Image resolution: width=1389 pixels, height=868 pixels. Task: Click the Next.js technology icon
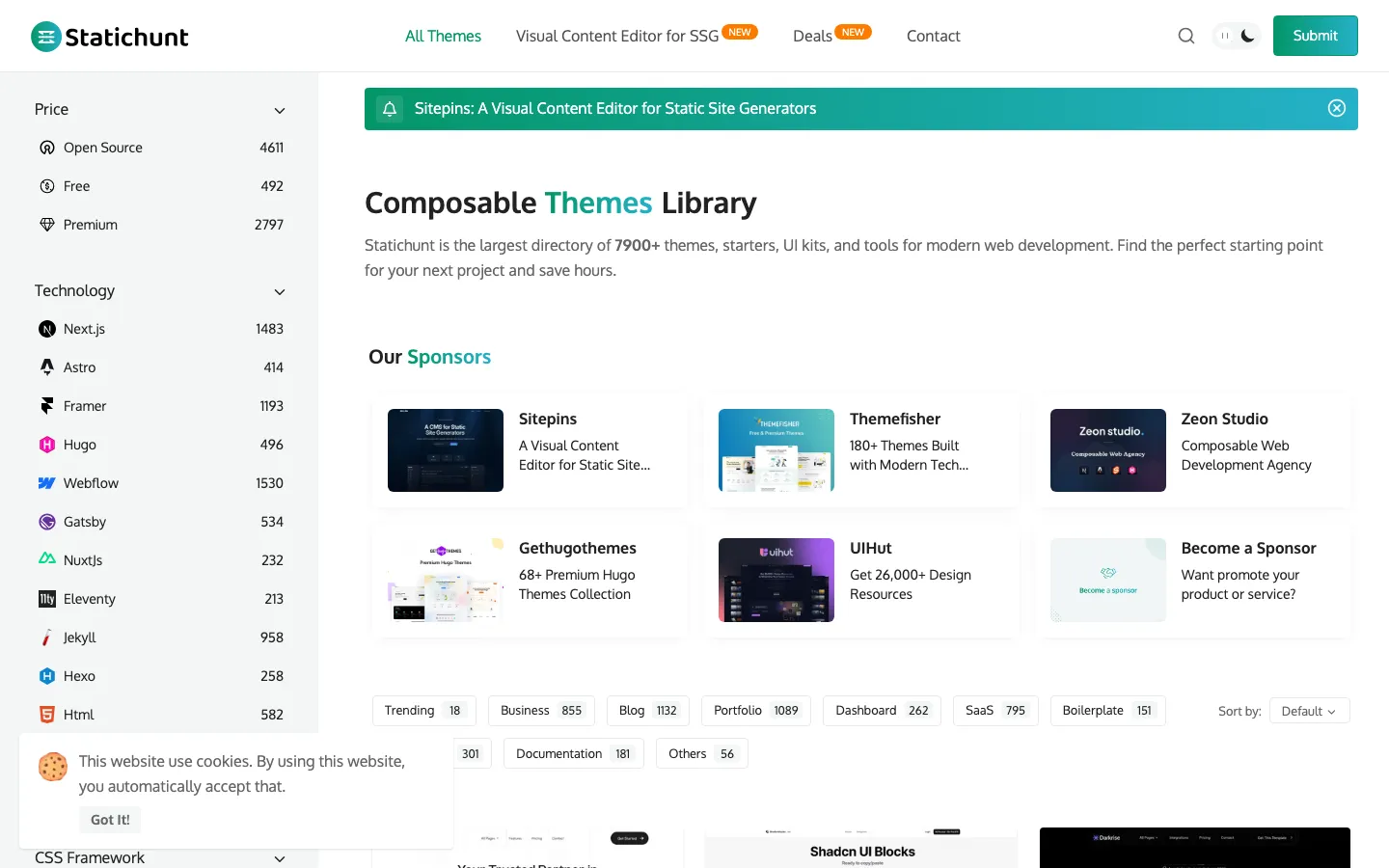[47, 329]
